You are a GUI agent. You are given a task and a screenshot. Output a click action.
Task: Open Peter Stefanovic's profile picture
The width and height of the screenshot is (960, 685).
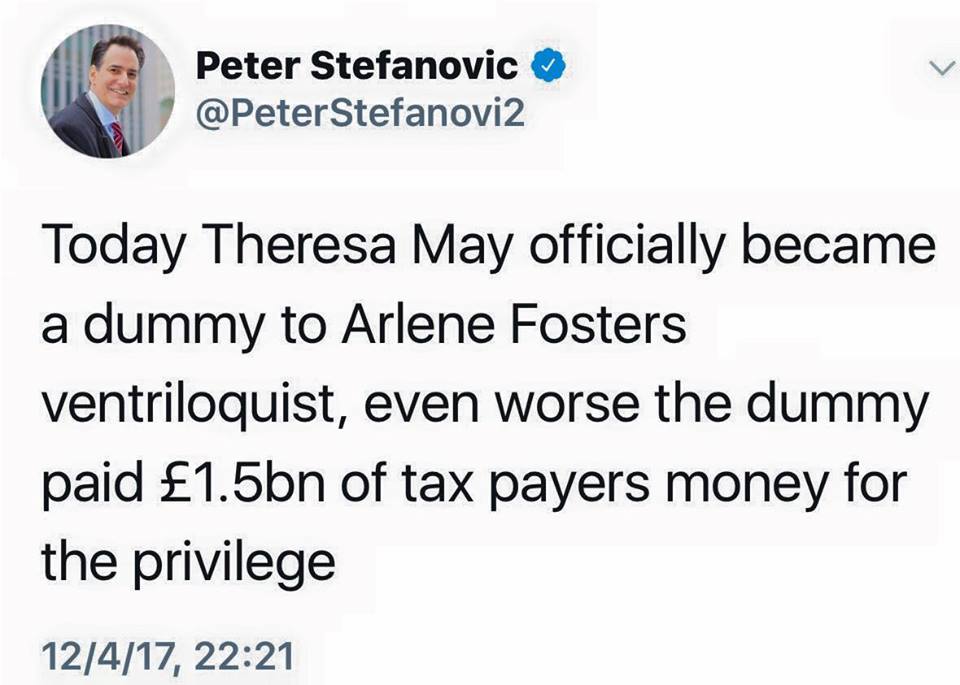pos(108,91)
